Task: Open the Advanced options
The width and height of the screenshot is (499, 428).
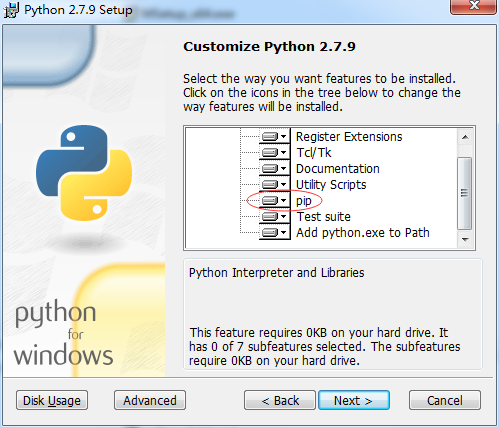Action: 150,400
